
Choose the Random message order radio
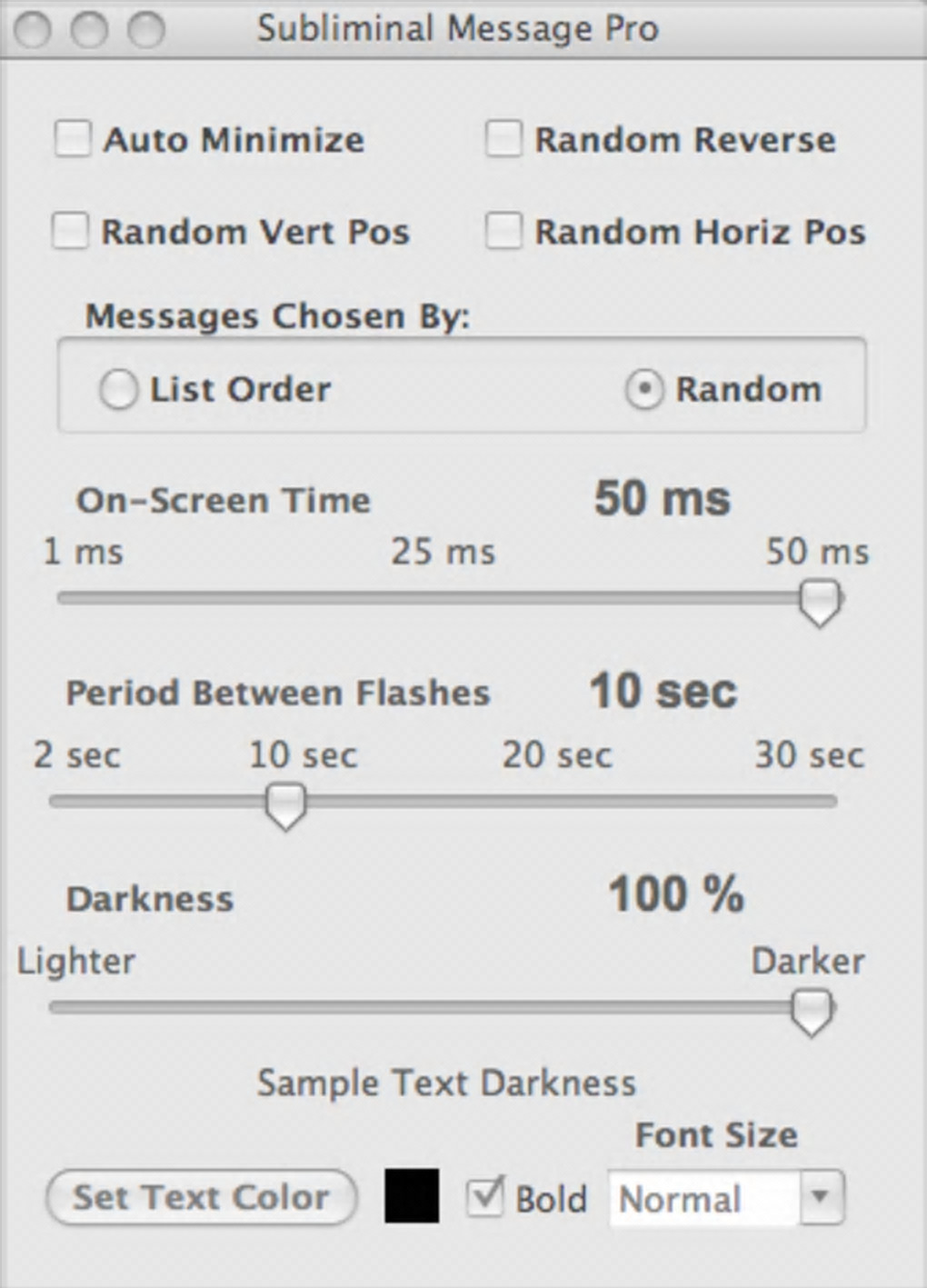coord(643,390)
